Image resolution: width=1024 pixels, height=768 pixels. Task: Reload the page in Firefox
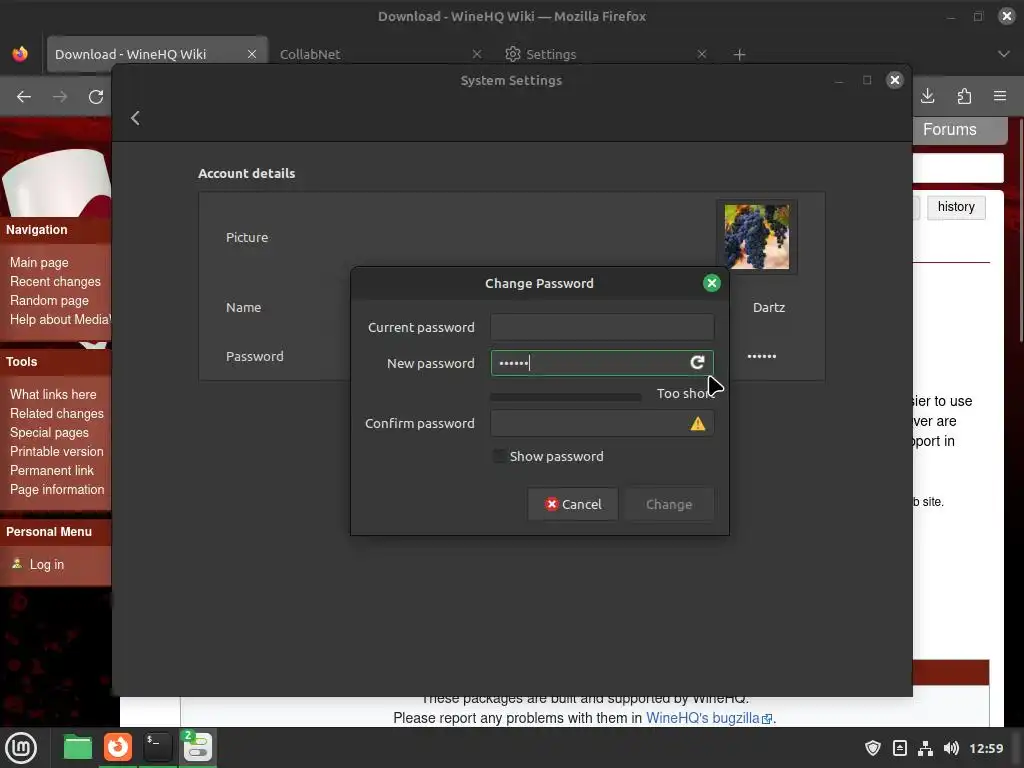point(96,97)
